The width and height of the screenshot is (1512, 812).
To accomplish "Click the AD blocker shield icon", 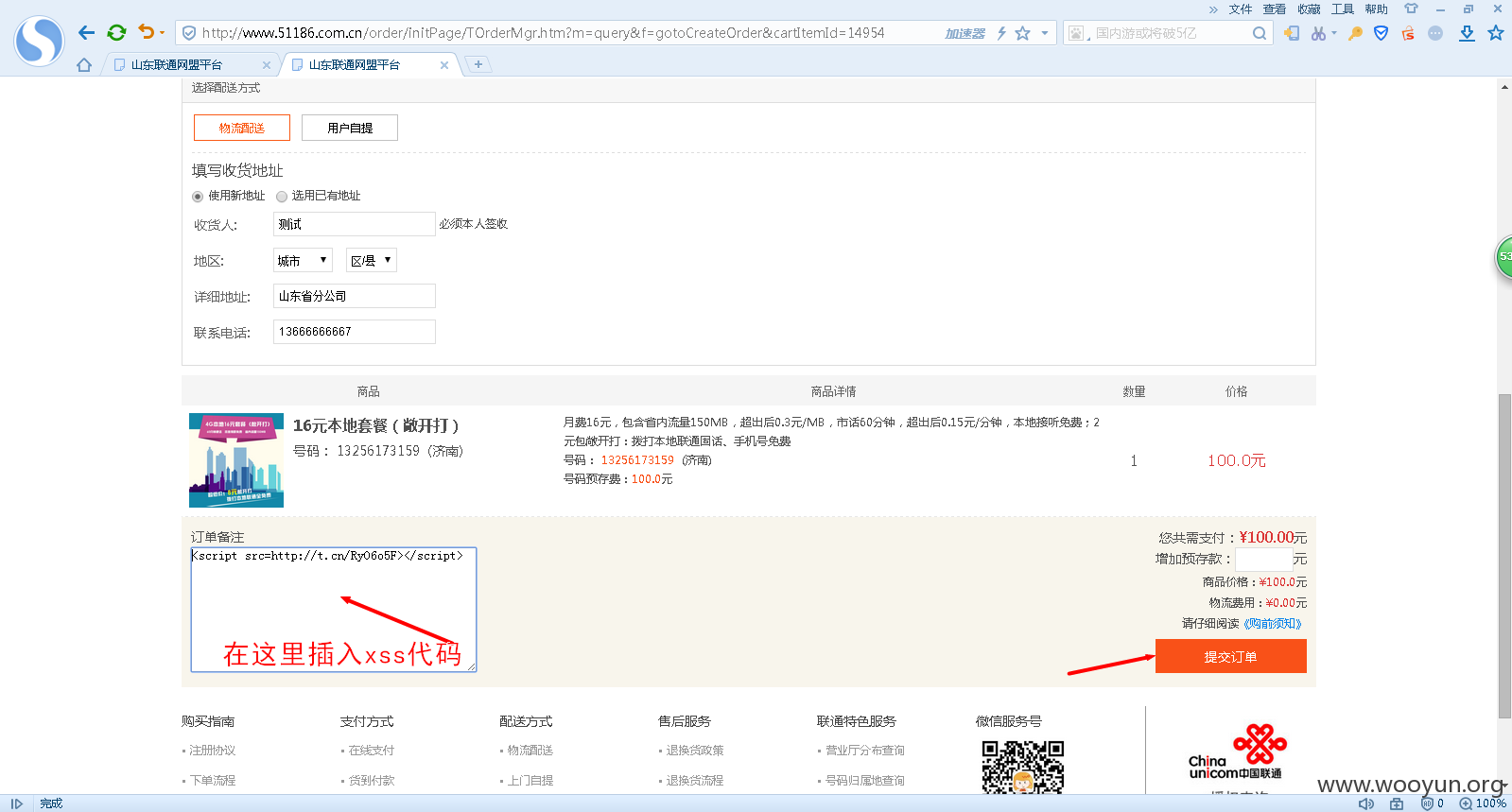I will (1427, 803).
